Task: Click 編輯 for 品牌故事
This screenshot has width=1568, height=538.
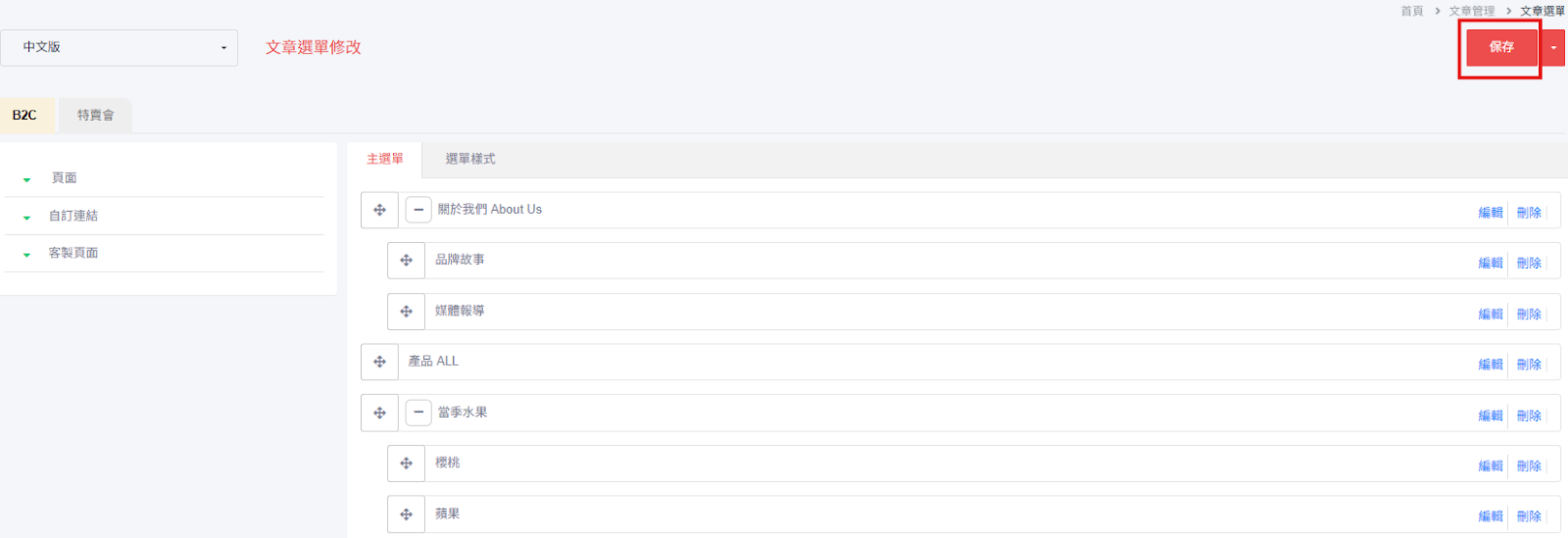Action: (1491, 263)
